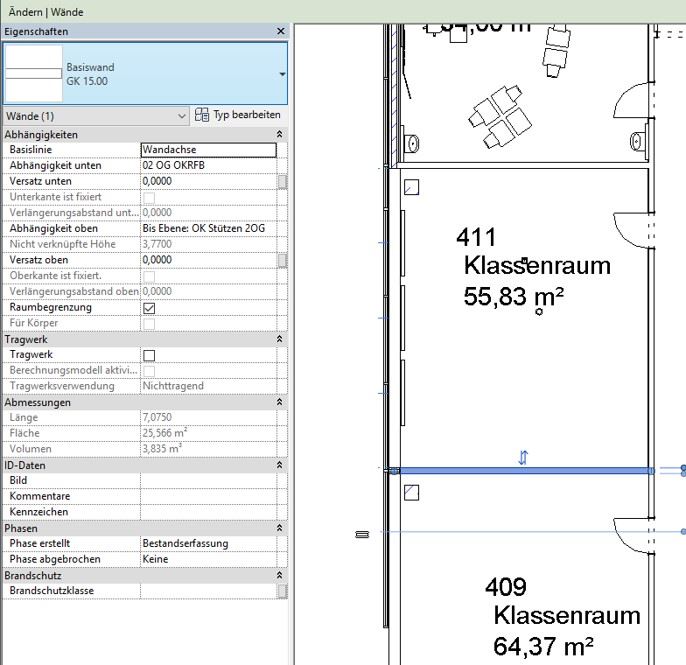The height and width of the screenshot is (665, 686).
Task: Click the Typ bearbeiten button
Action: click(238, 116)
